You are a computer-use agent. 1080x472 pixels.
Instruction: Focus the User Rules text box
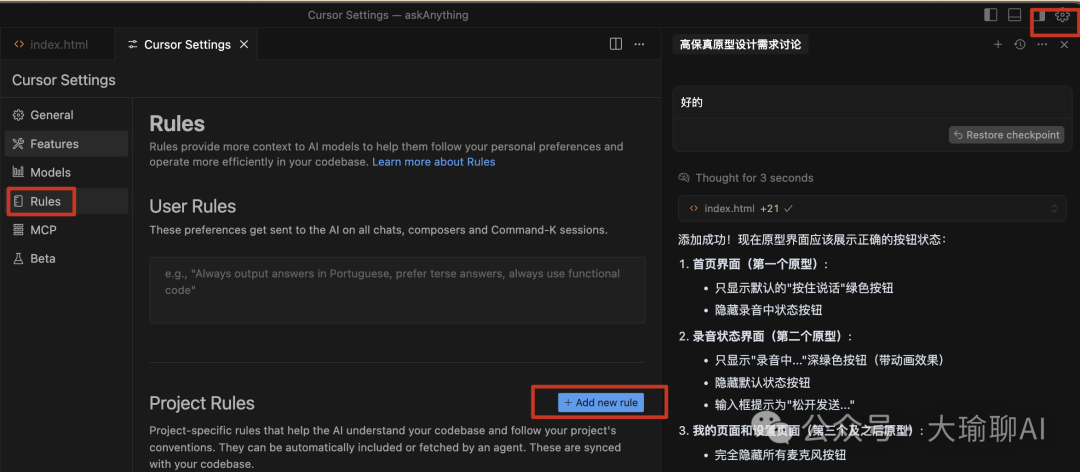coord(397,290)
